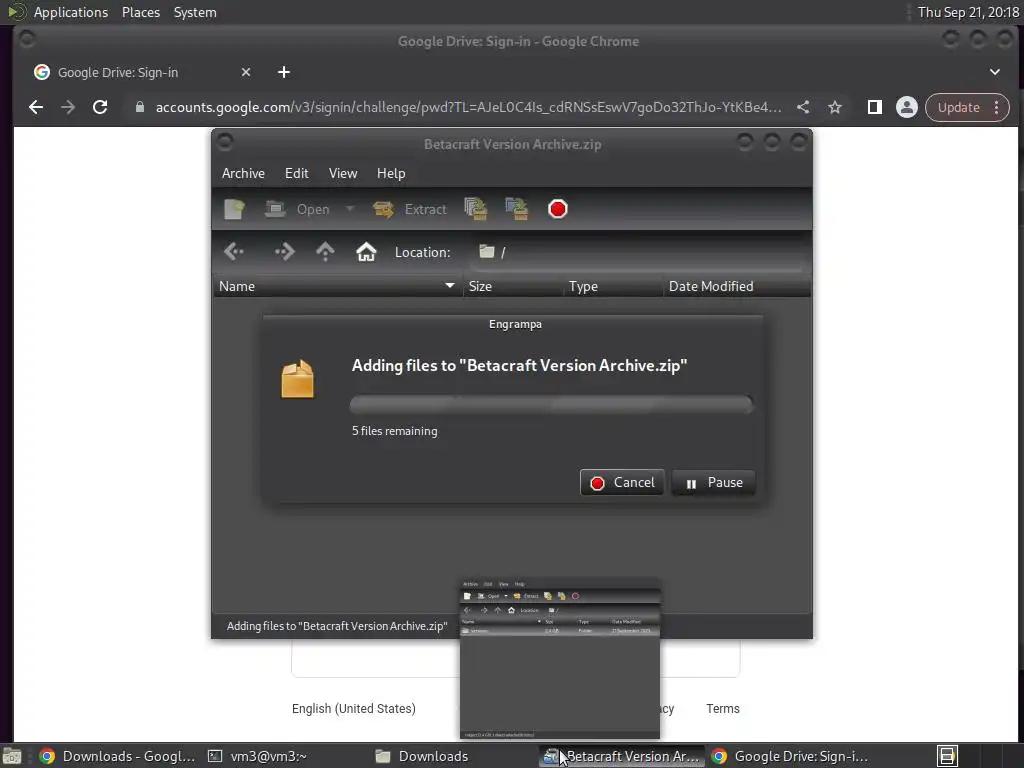Click the red stop icon in toolbar

click(558, 209)
